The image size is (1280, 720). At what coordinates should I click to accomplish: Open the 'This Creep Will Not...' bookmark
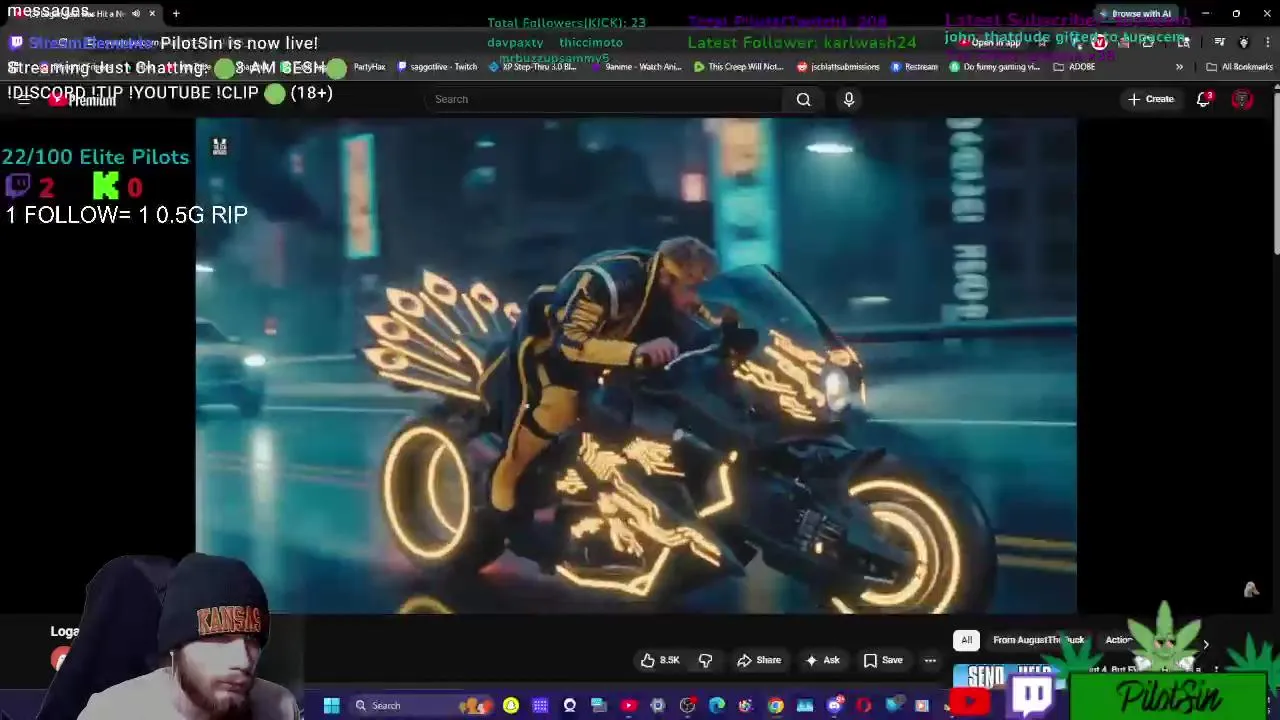[739, 67]
